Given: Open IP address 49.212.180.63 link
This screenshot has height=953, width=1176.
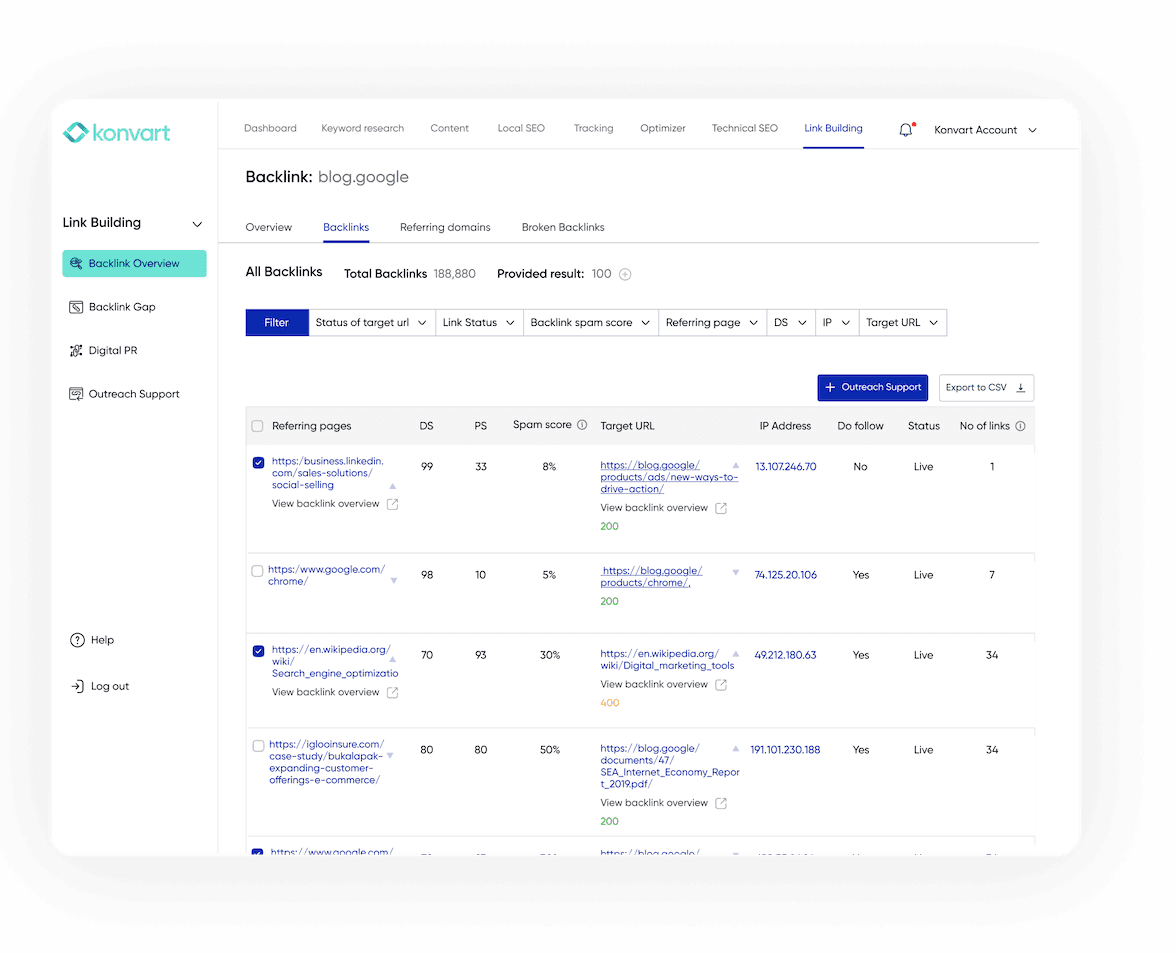Looking at the screenshot, I should [785, 655].
